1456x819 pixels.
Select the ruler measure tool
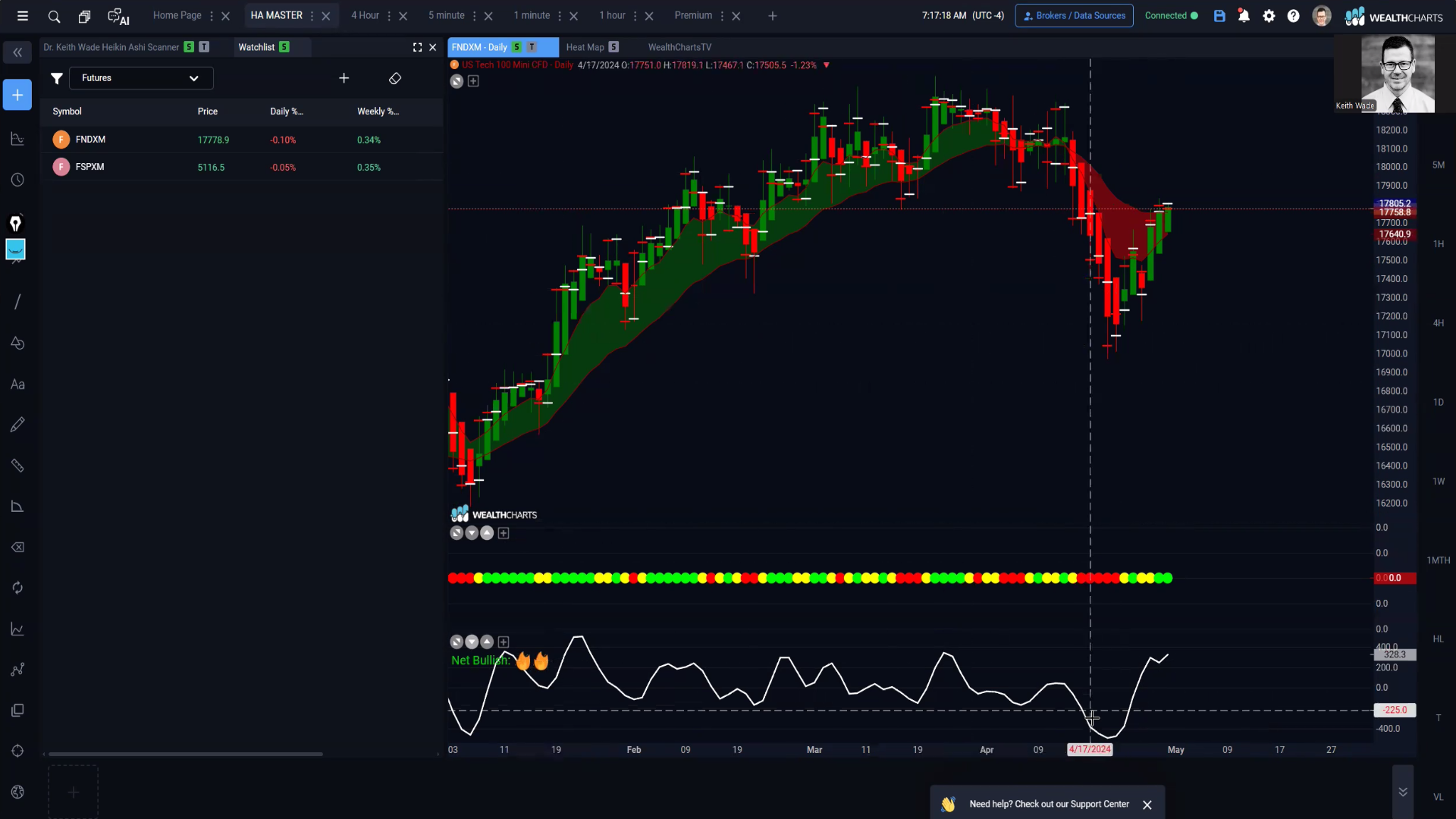pyautogui.click(x=17, y=466)
